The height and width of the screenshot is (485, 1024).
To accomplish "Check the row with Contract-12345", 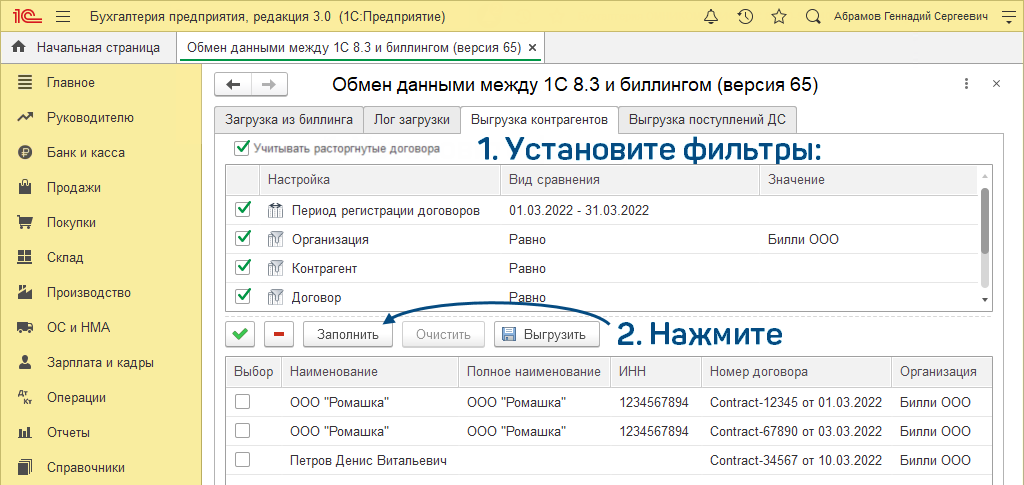I will (x=242, y=402).
